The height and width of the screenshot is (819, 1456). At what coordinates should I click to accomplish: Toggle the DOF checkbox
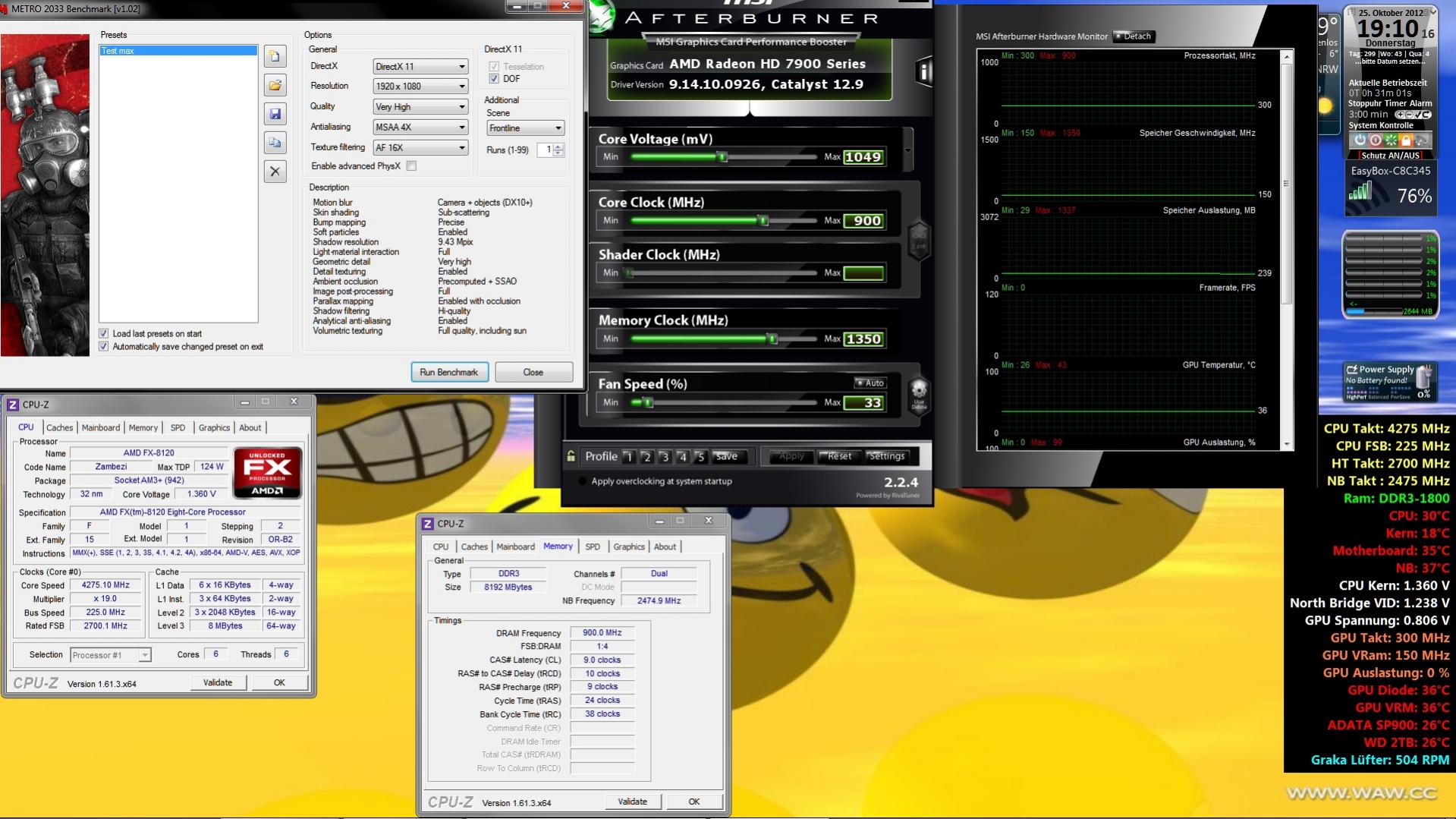(x=494, y=79)
